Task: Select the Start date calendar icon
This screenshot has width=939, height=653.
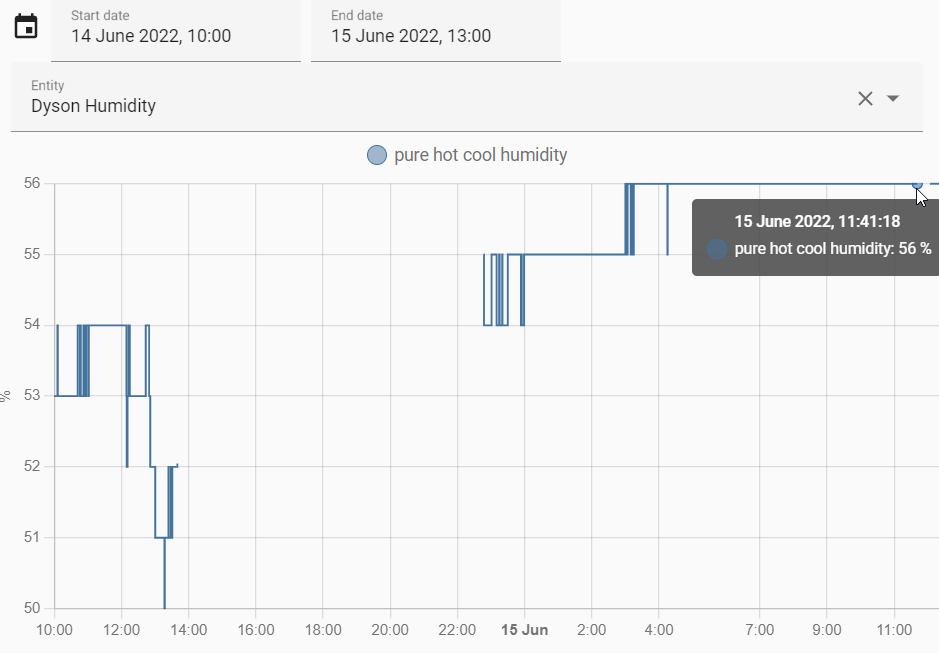Action: (x=26, y=27)
